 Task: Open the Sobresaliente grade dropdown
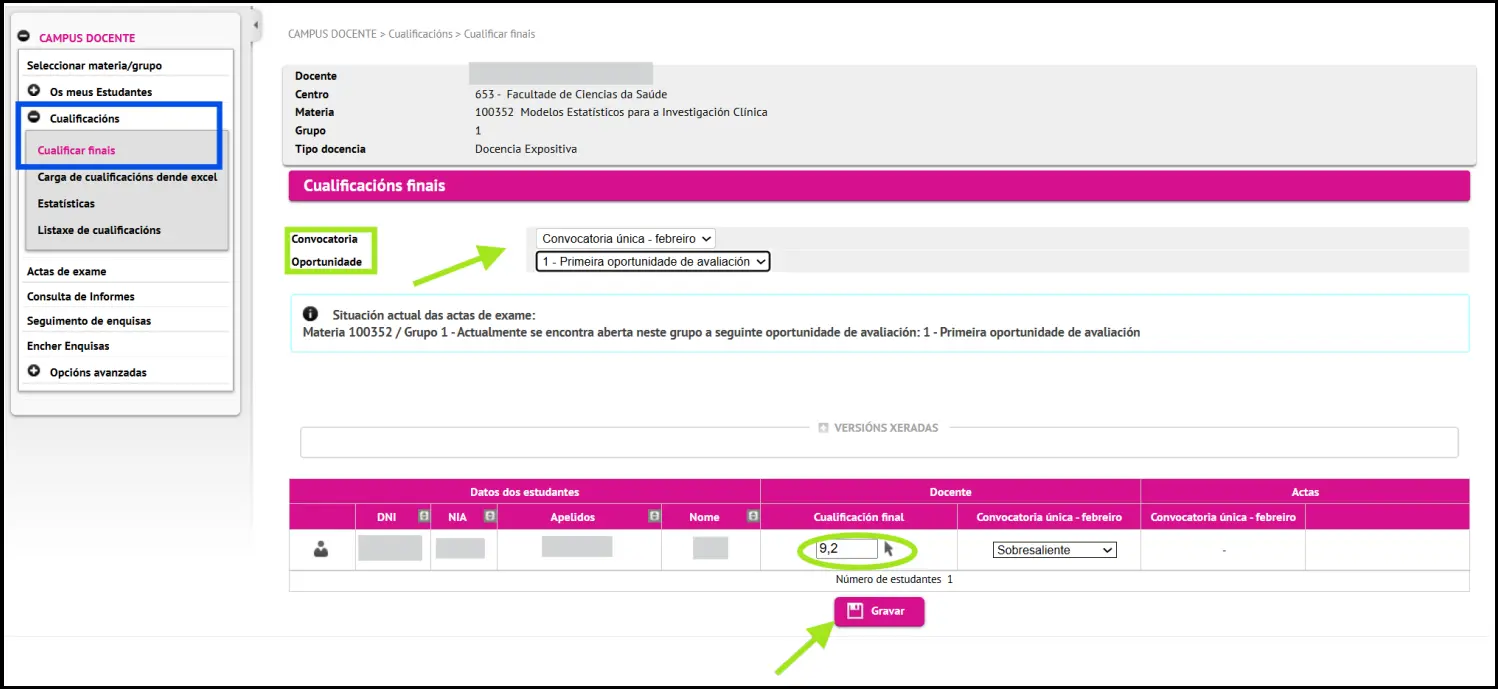[x=1054, y=550]
